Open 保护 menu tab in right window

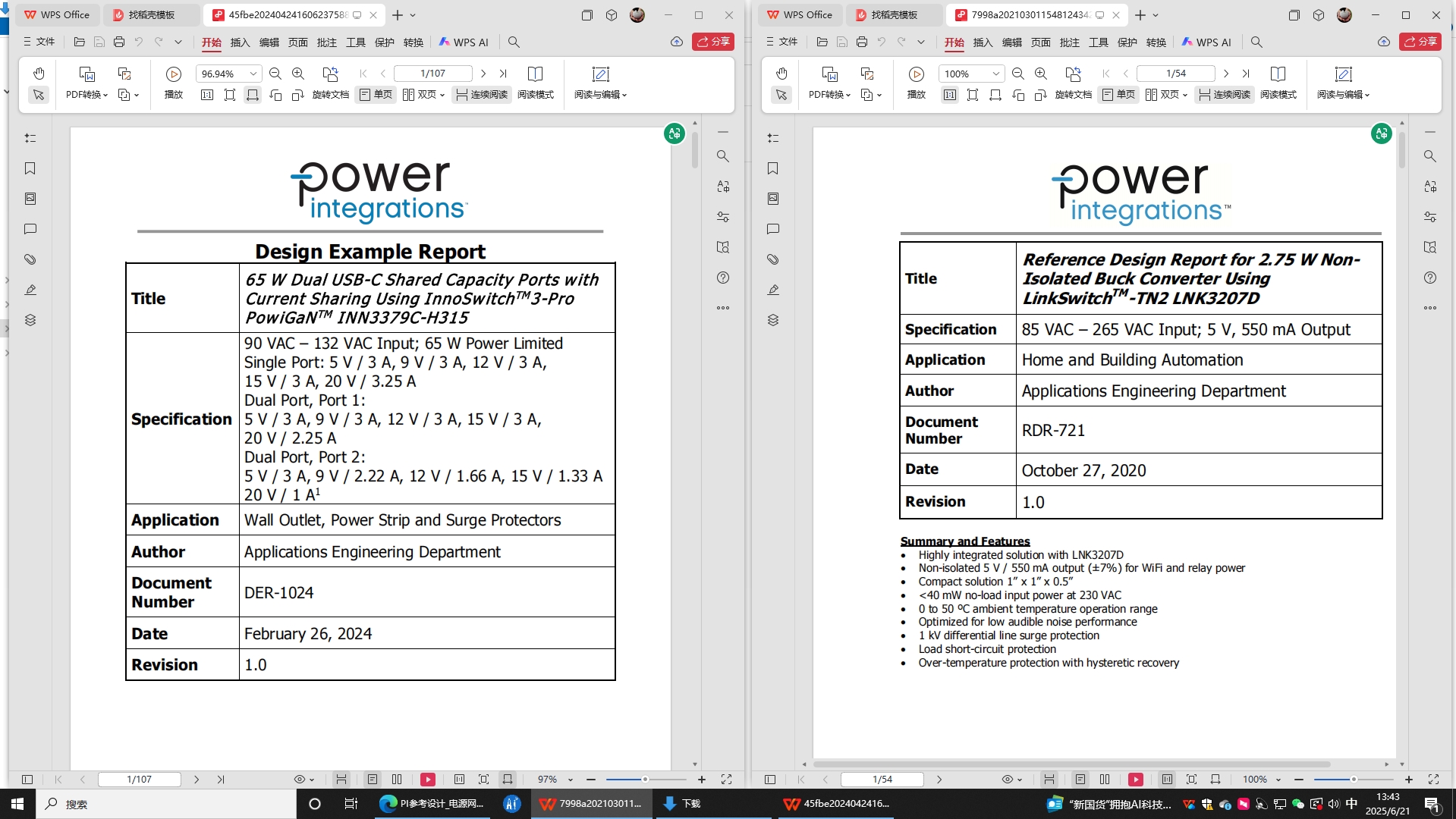pyautogui.click(x=1127, y=42)
